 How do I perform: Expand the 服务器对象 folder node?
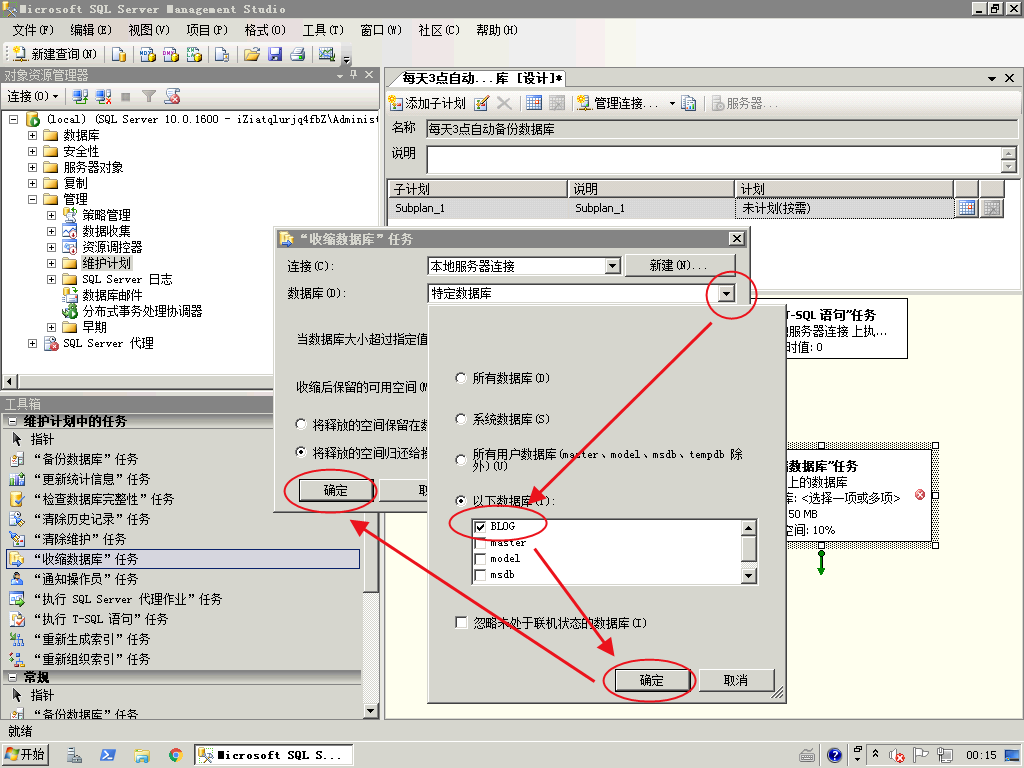point(33,167)
